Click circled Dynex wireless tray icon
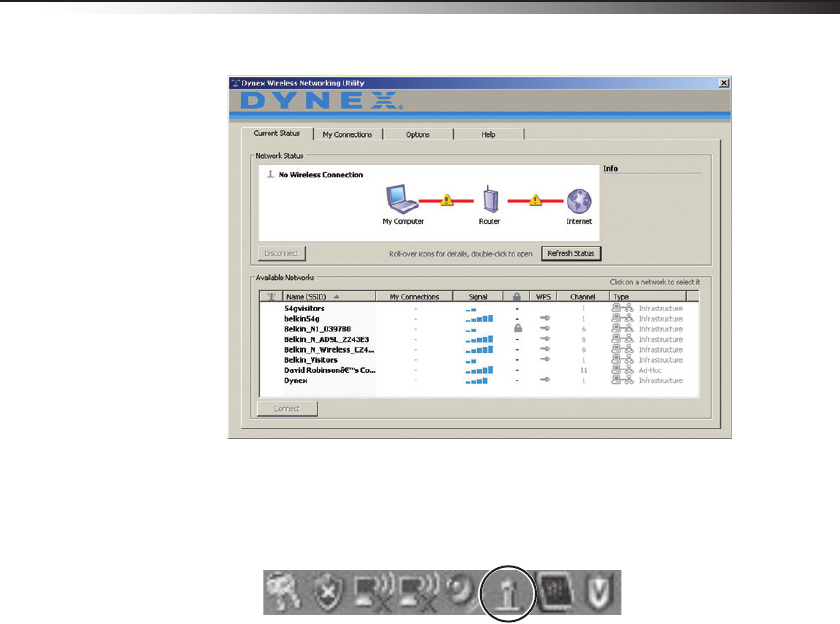This screenshot has width=840, height=624. 507,593
